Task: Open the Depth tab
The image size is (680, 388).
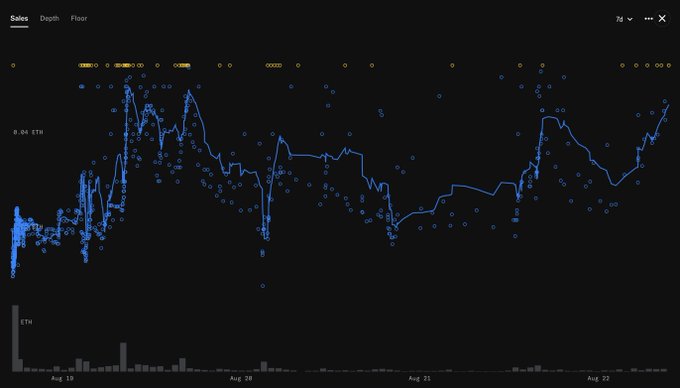Action: pos(49,19)
